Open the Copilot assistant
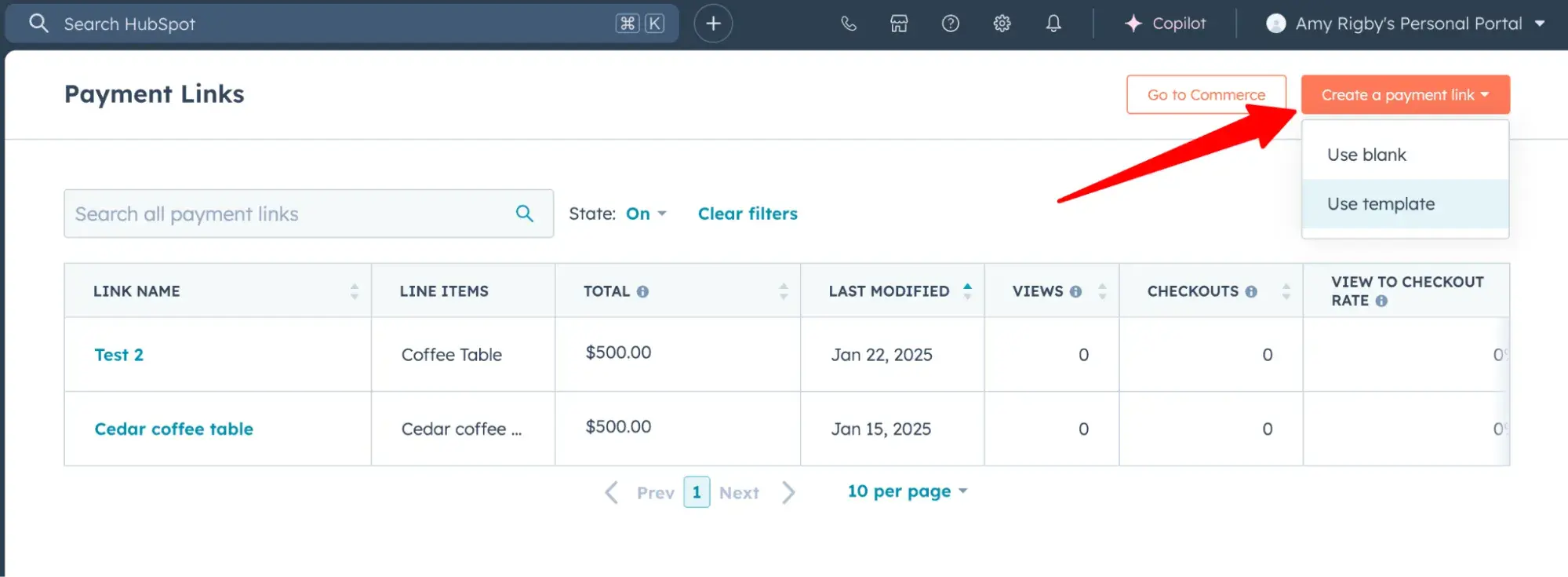 click(1166, 24)
